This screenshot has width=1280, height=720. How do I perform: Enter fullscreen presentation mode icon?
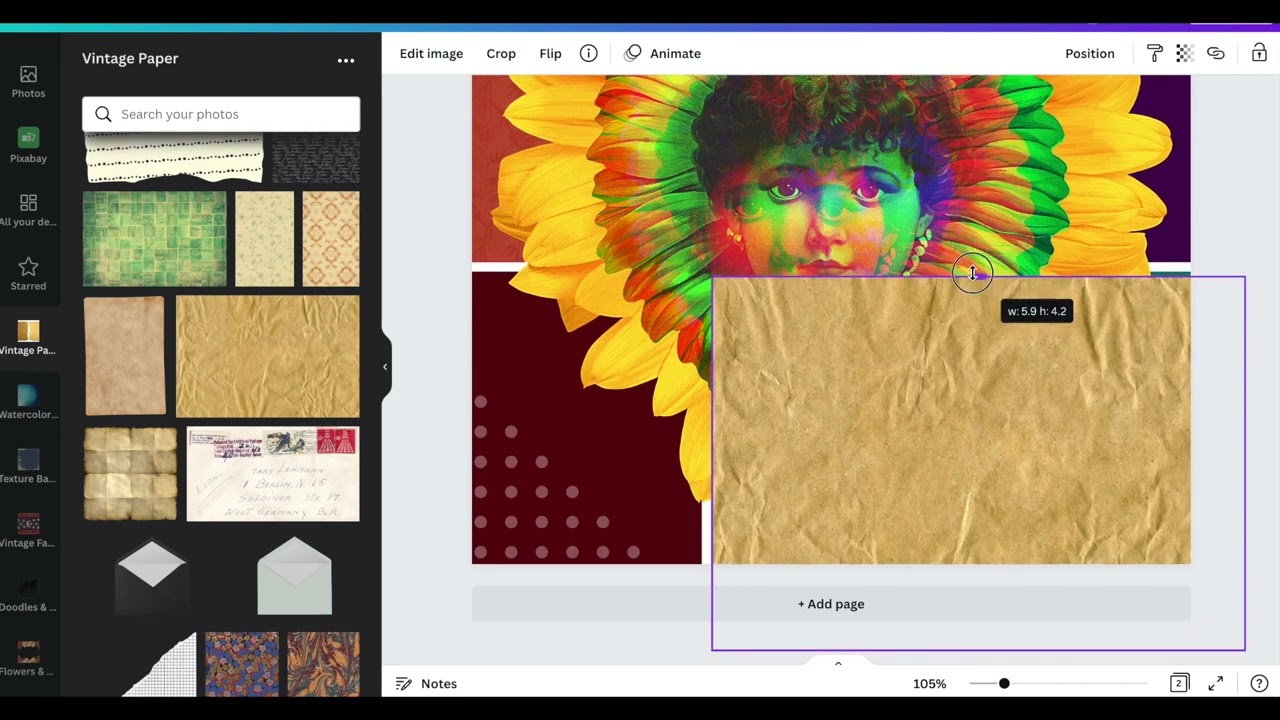coord(1216,683)
